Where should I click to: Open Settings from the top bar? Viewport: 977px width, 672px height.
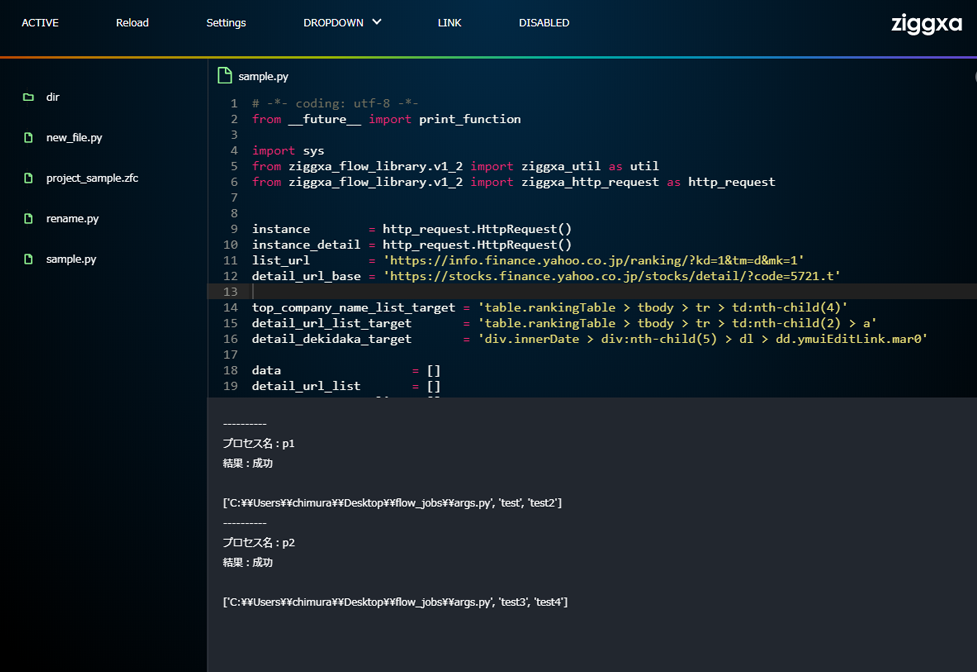tap(226, 23)
